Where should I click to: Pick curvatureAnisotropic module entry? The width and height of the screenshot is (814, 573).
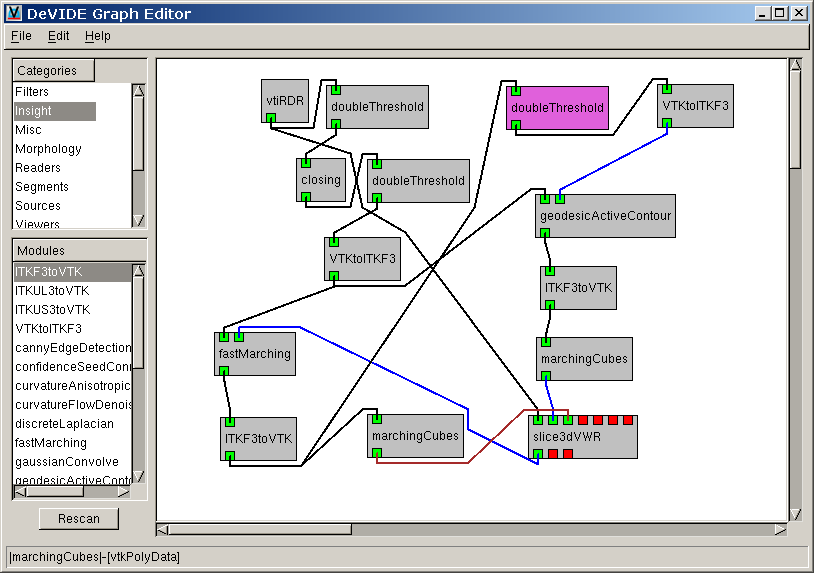73,386
